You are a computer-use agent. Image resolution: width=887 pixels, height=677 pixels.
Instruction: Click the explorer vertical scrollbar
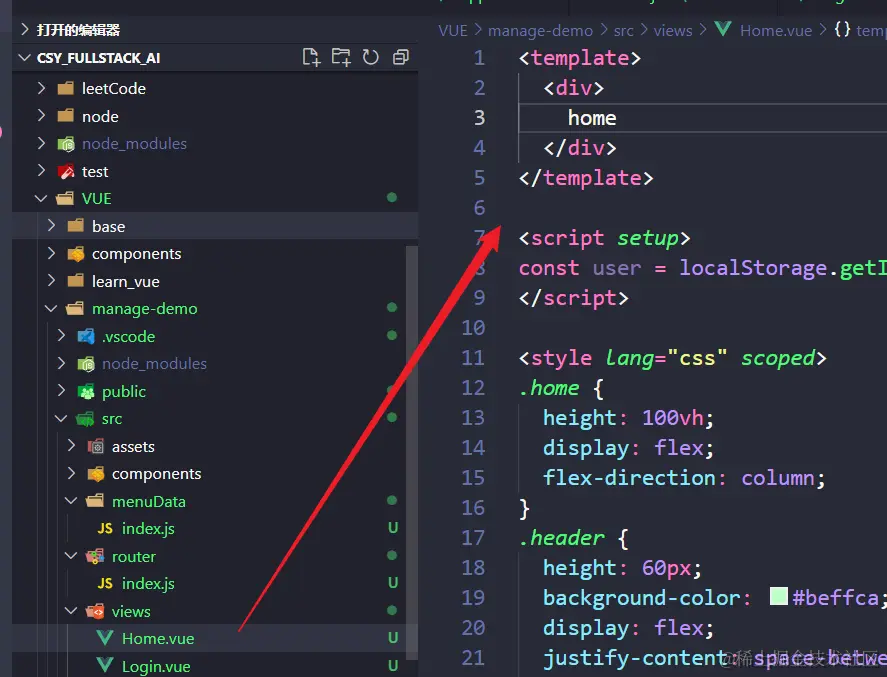point(411,452)
